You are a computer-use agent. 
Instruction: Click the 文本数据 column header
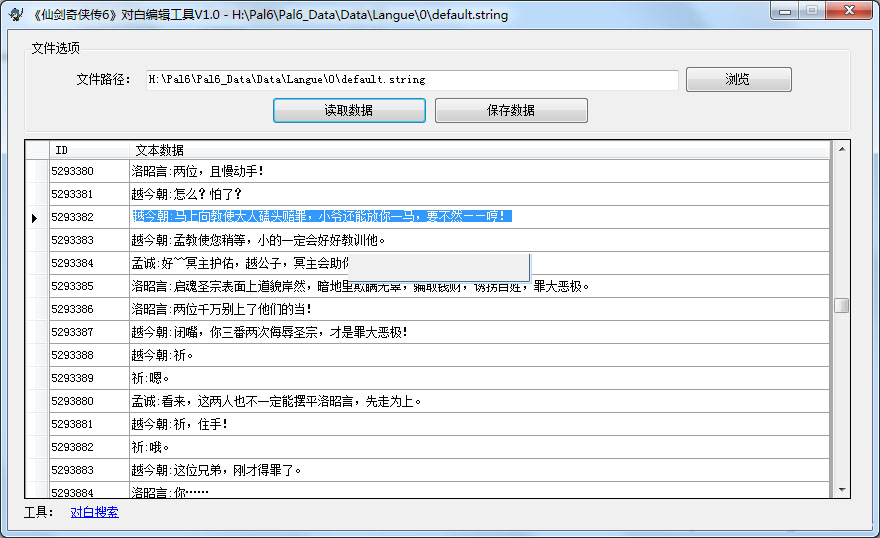pyautogui.click(x=480, y=150)
